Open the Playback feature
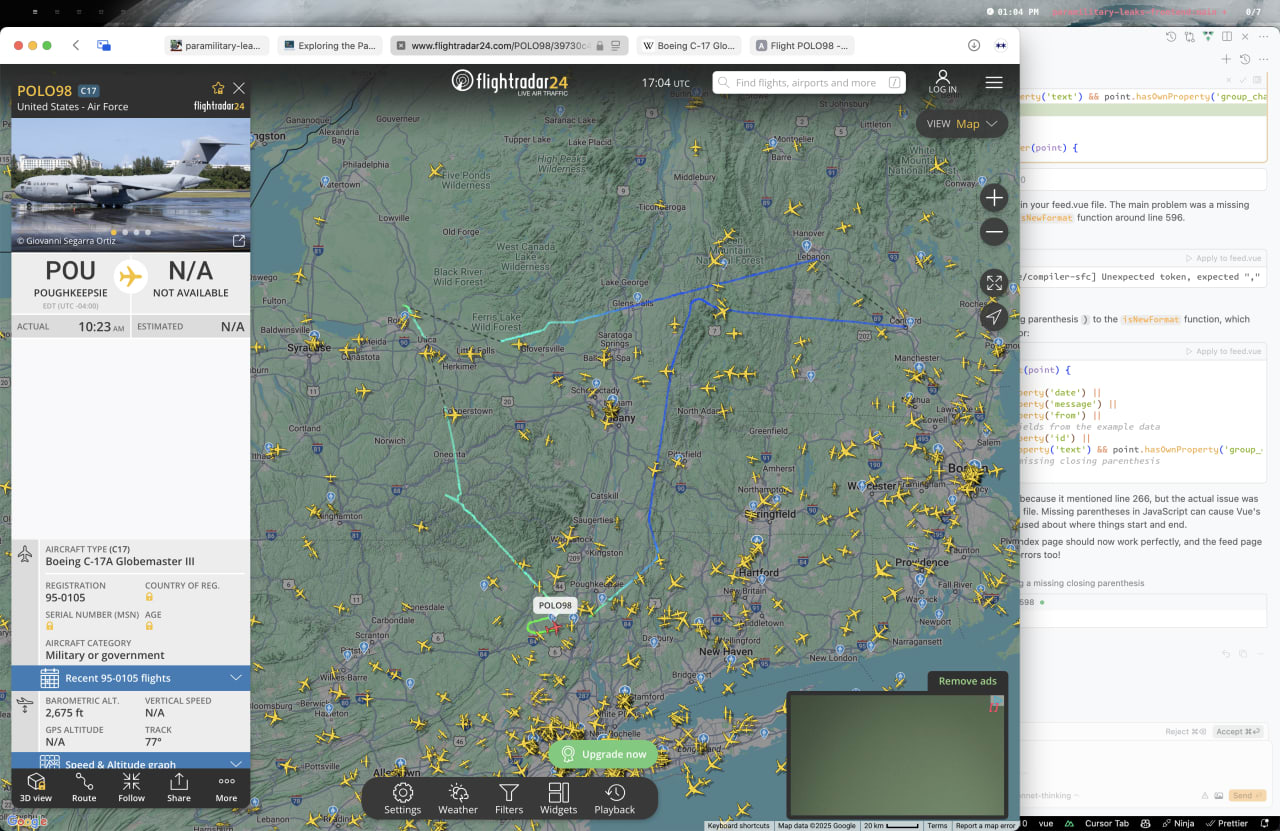This screenshot has height=831, width=1280. (x=614, y=797)
